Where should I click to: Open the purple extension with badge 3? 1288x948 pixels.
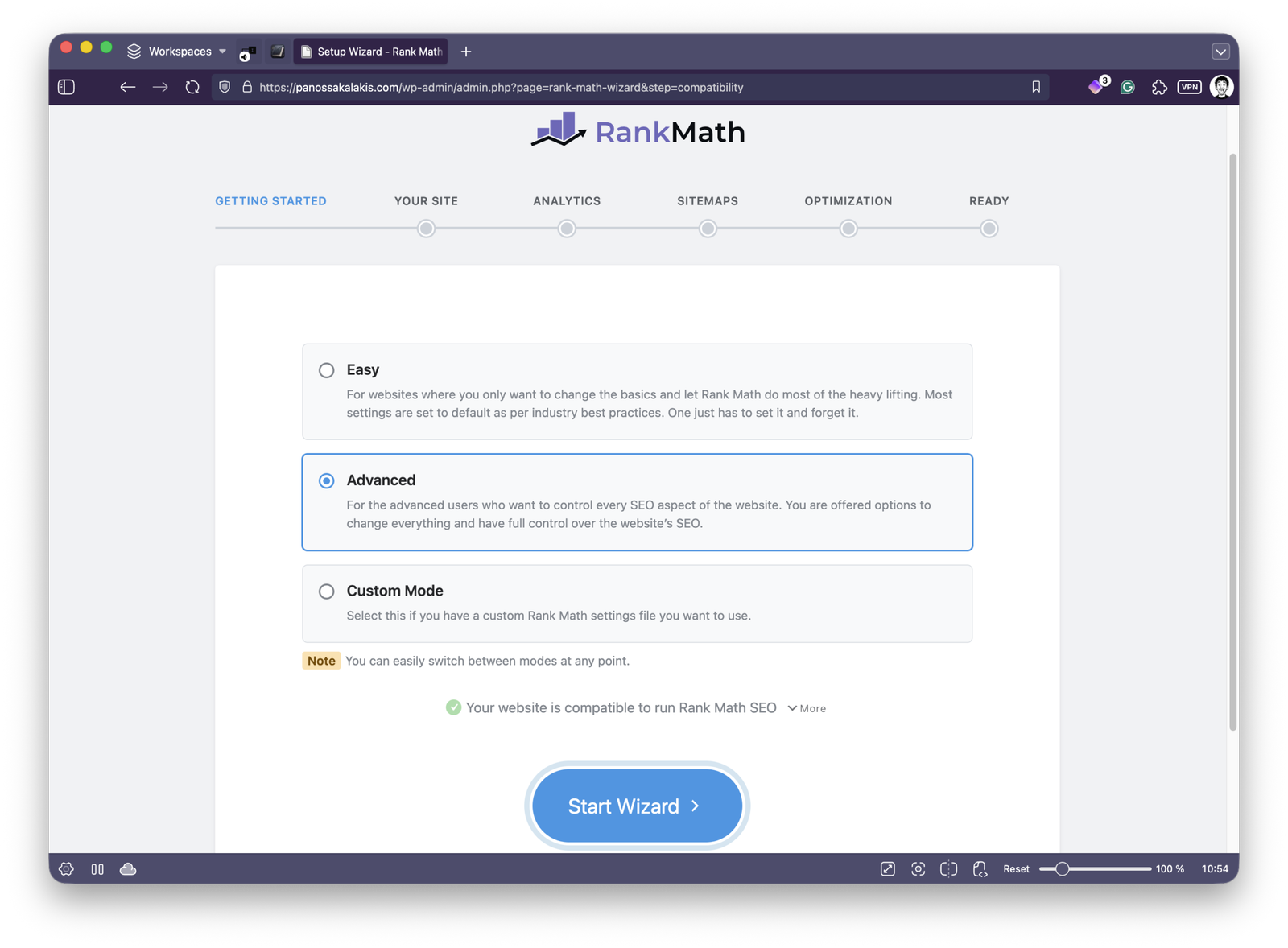coord(1097,85)
